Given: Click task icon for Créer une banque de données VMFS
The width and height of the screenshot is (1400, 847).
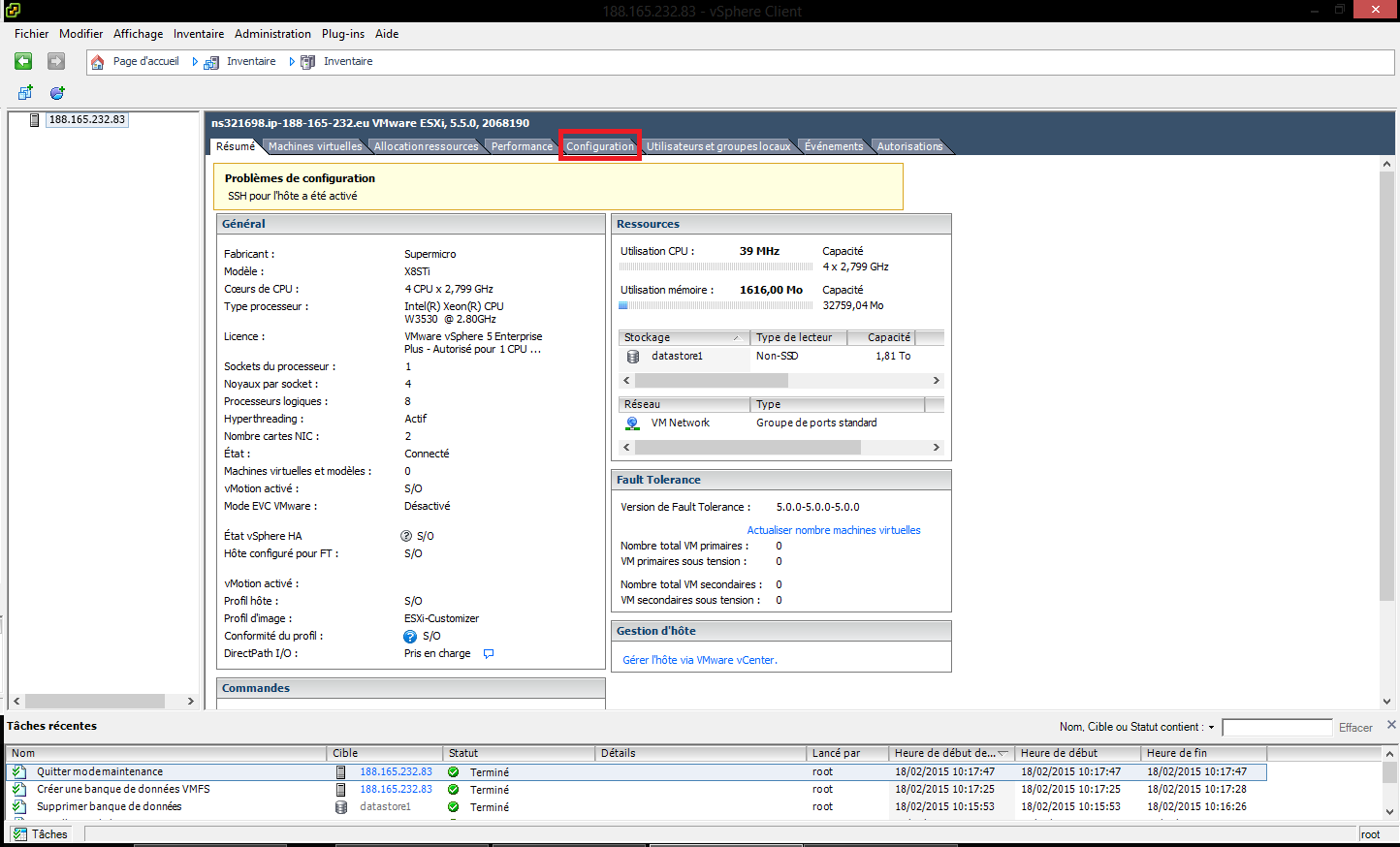Looking at the screenshot, I should click(x=19, y=789).
